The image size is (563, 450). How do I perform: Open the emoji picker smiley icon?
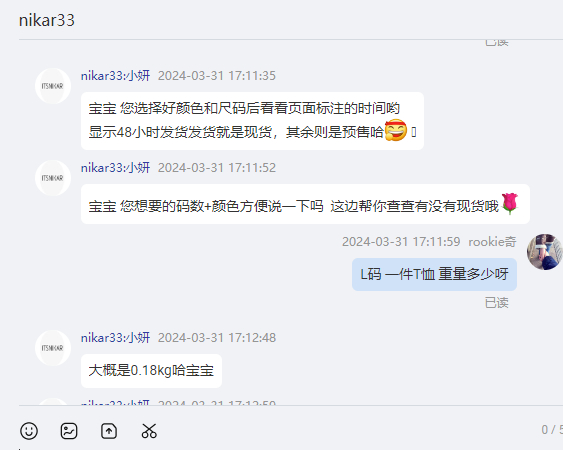29,431
